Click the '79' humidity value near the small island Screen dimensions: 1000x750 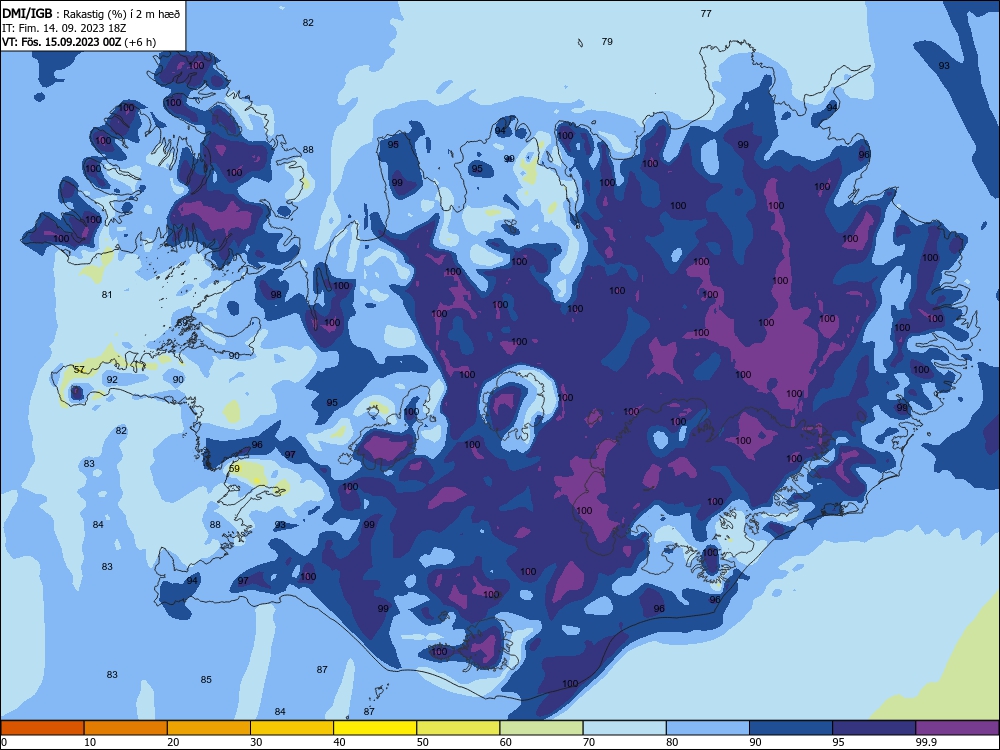[x=607, y=41]
